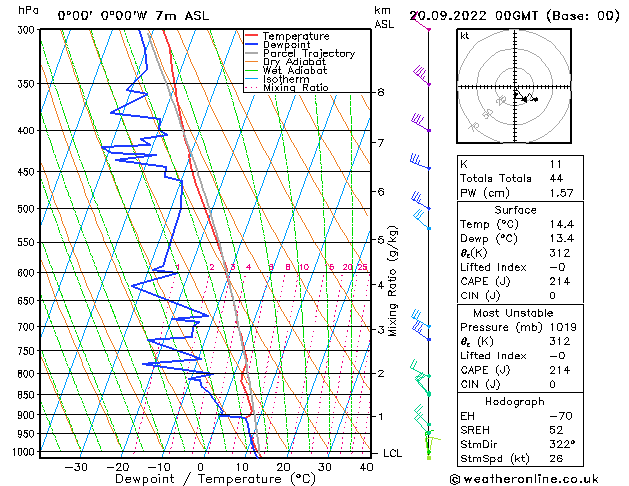629x486 pixels.
Task: Click the Surface section heading
Action: coord(515,210)
